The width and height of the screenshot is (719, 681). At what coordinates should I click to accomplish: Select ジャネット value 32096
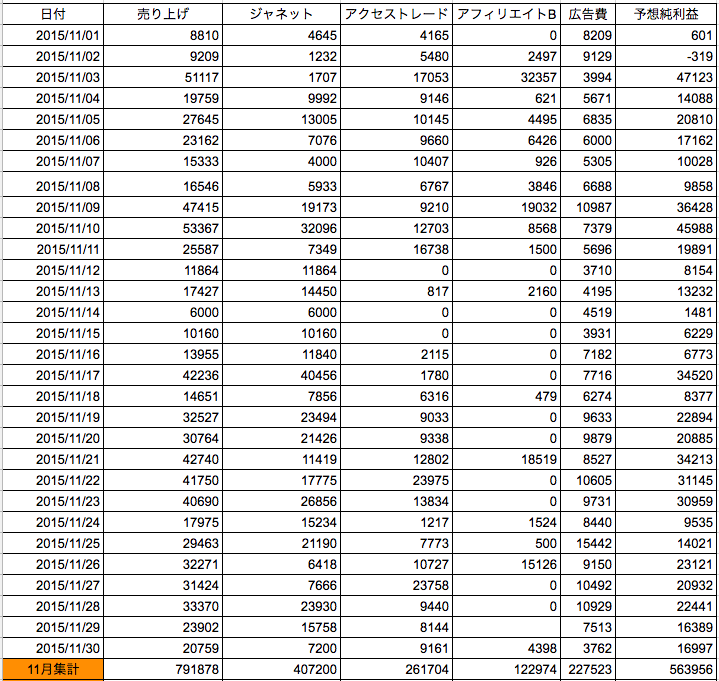(x=282, y=229)
